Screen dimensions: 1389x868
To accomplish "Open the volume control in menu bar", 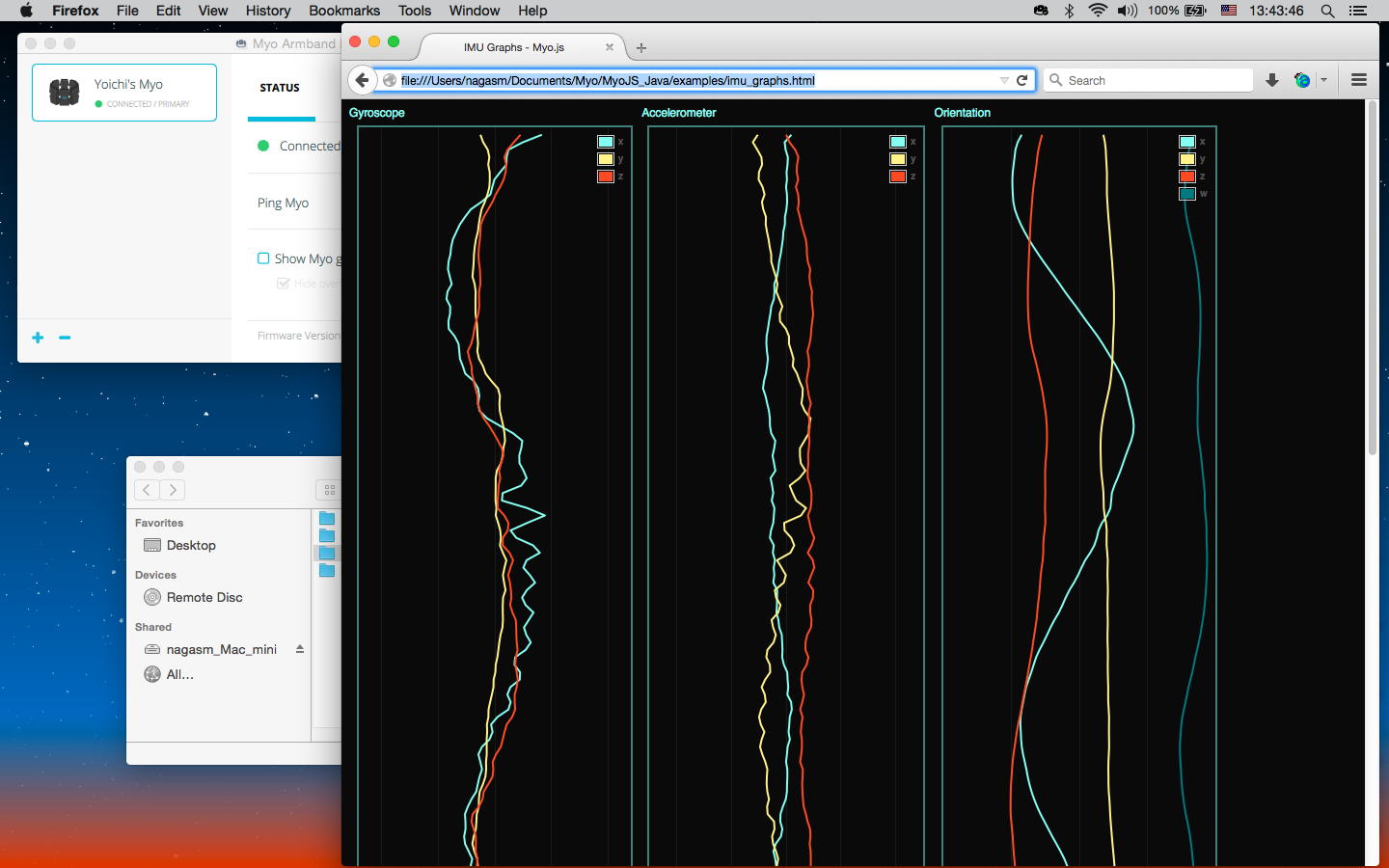I will 1127,11.
